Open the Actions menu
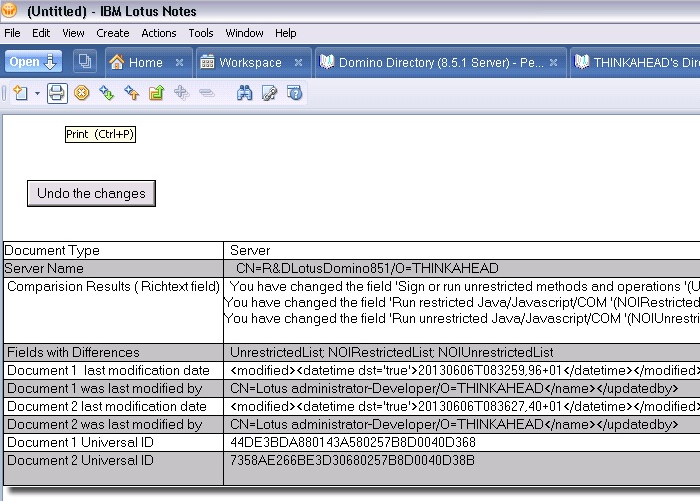 [158, 33]
